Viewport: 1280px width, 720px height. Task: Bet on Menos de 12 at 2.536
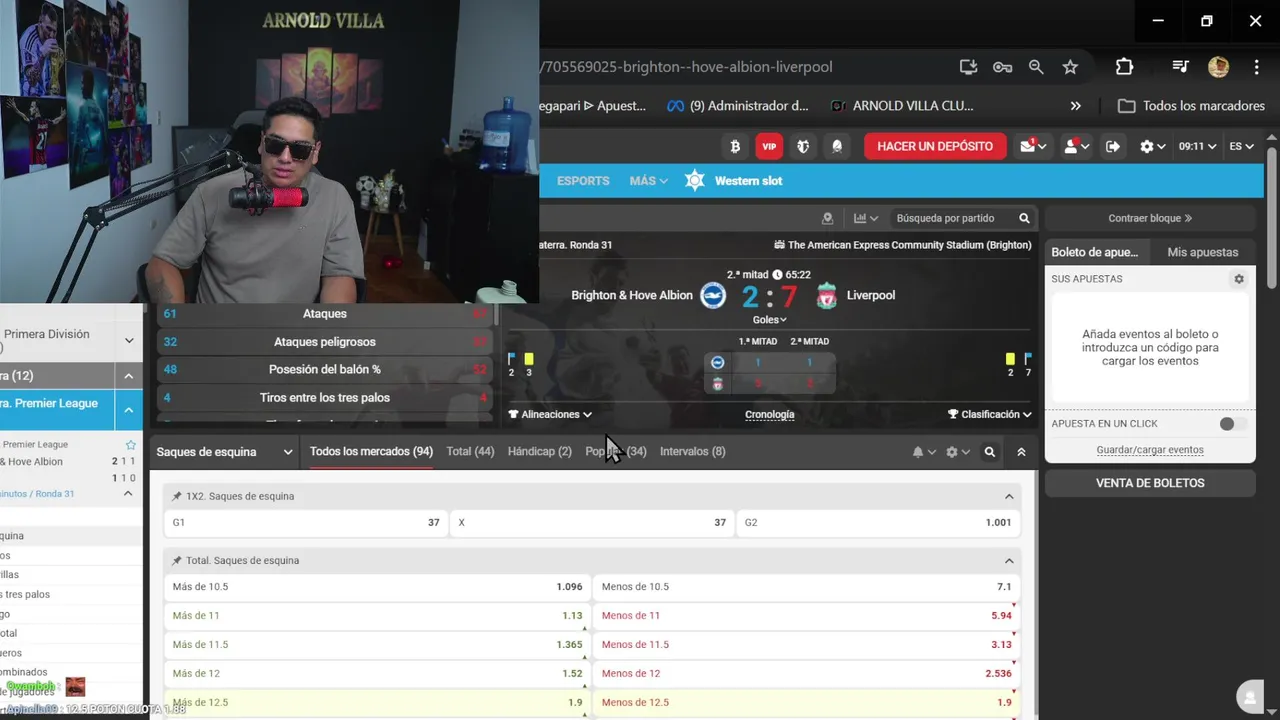tap(806, 674)
